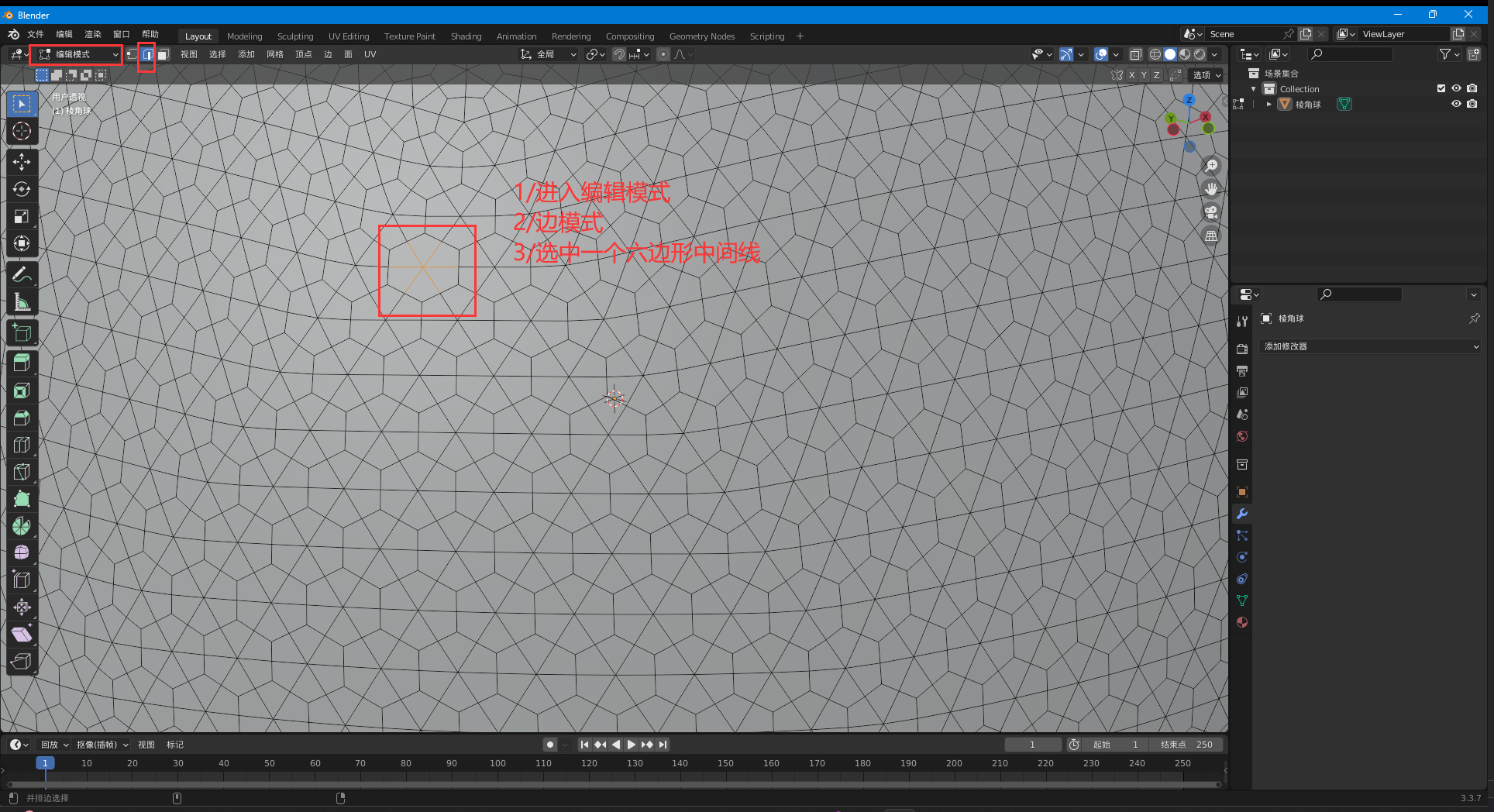Click the zoom magnifier viewport gizmo

pos(1212,166)
